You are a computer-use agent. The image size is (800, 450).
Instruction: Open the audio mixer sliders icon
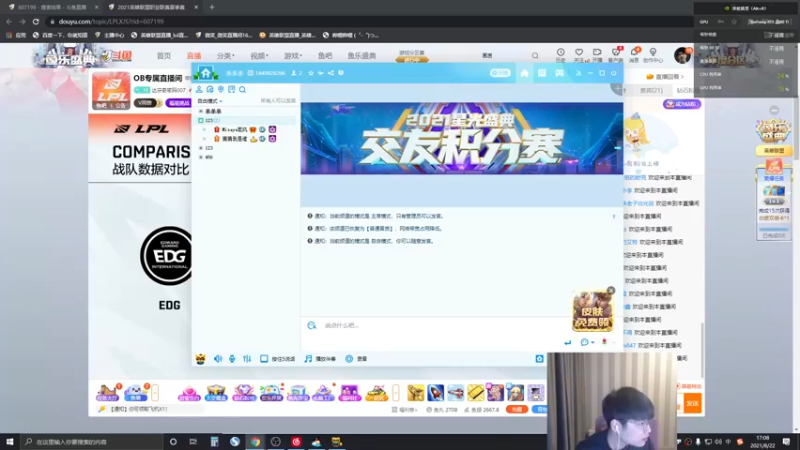pos(247,359)
